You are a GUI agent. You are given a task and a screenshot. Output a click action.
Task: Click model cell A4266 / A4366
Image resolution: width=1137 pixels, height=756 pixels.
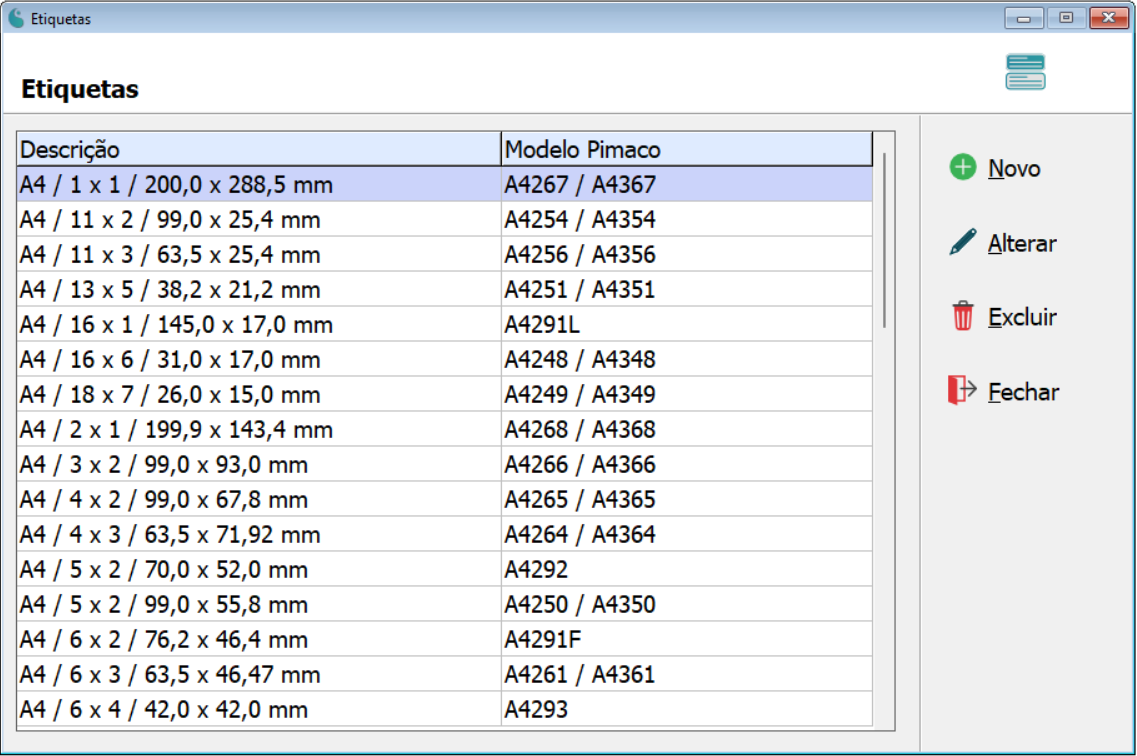pos(687,464)
